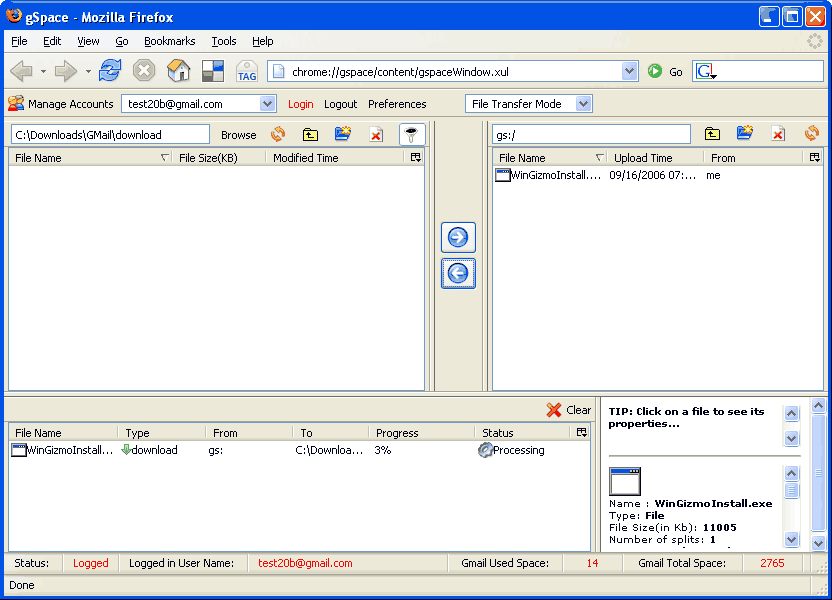
Task: Click the Logout link
Action: 341,104
